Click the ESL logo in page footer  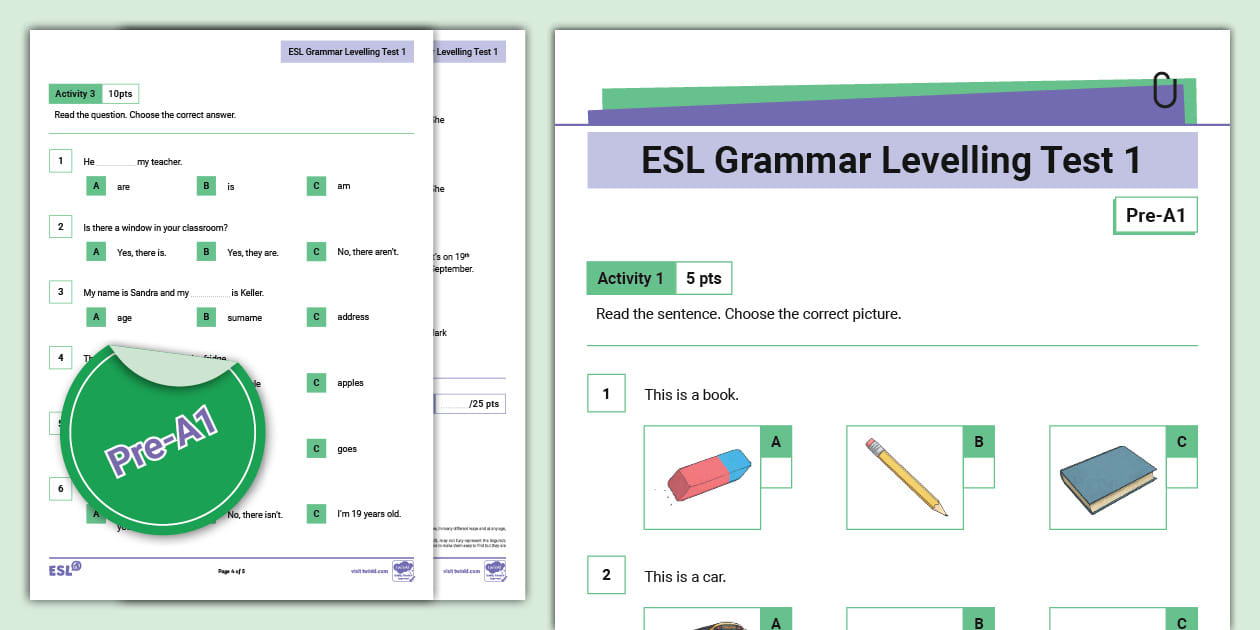coord(65,569)
